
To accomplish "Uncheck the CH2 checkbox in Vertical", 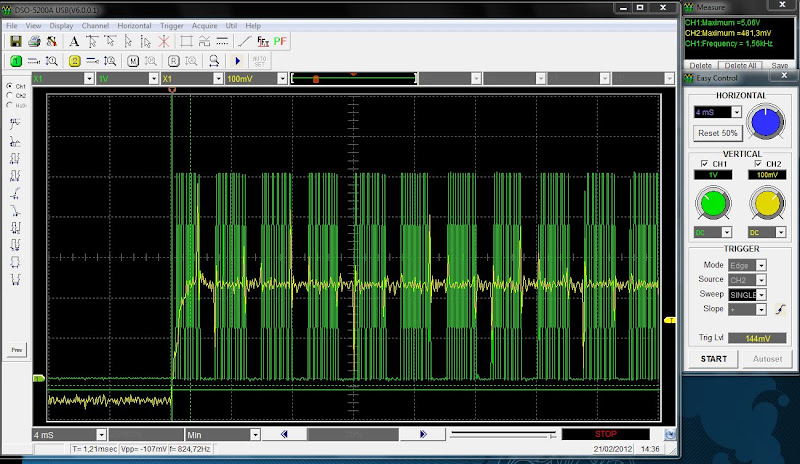I will pyautogui.click(x=758, y=164).
